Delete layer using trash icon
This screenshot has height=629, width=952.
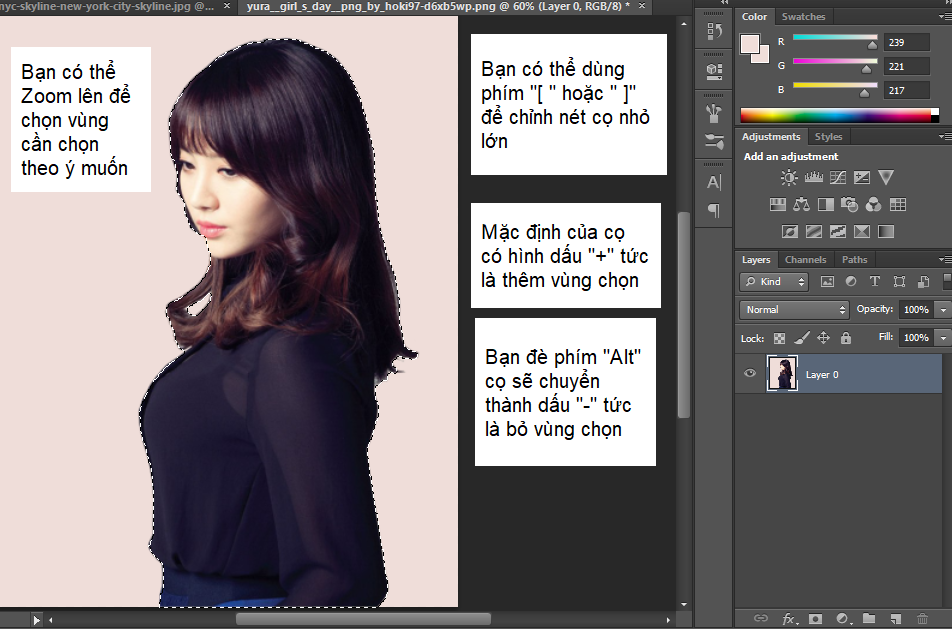(x=922, y=618)
